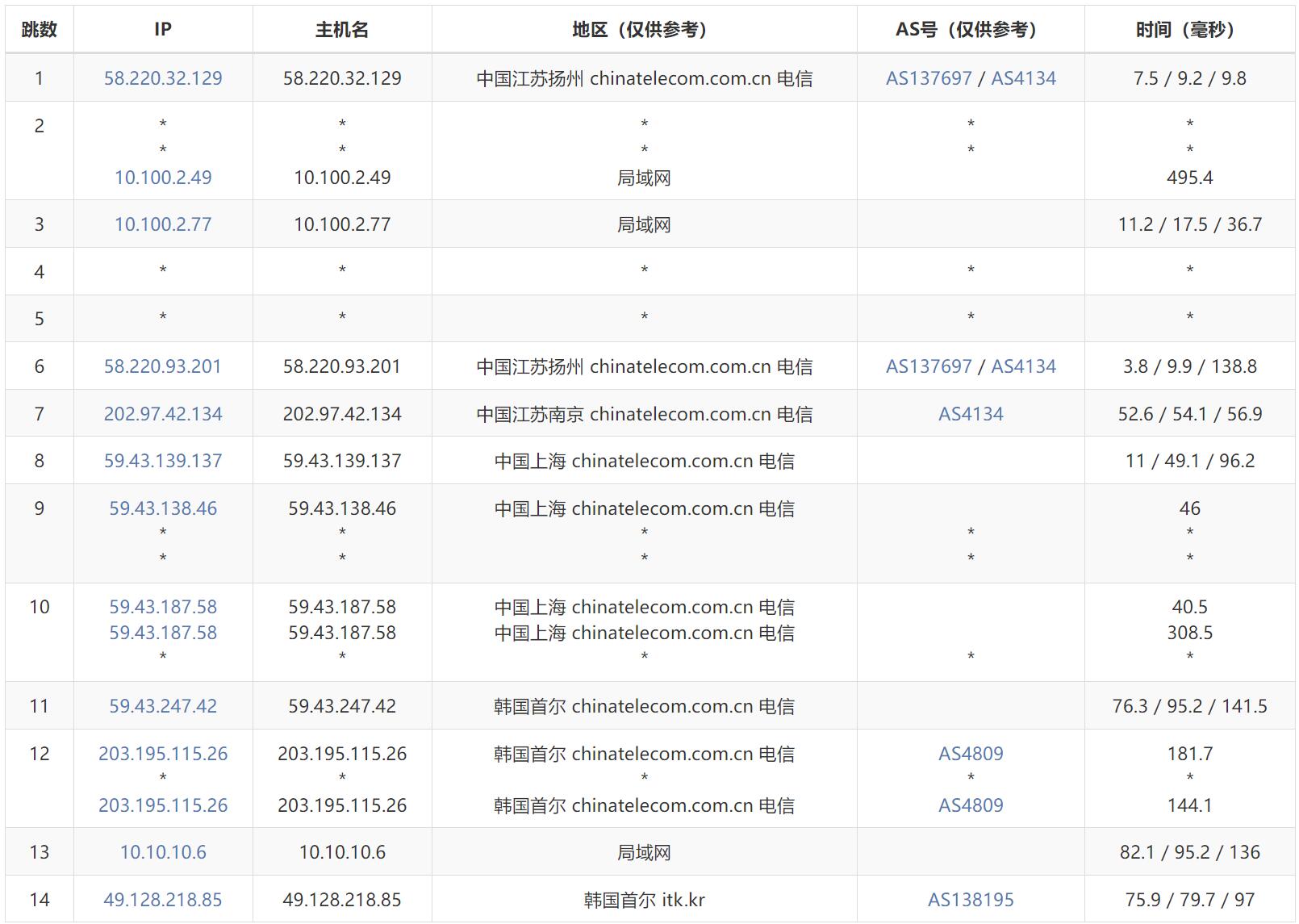Open AS4134 link in hop 7 row
The image size is (1299, 924).
[x=971, y=414]
